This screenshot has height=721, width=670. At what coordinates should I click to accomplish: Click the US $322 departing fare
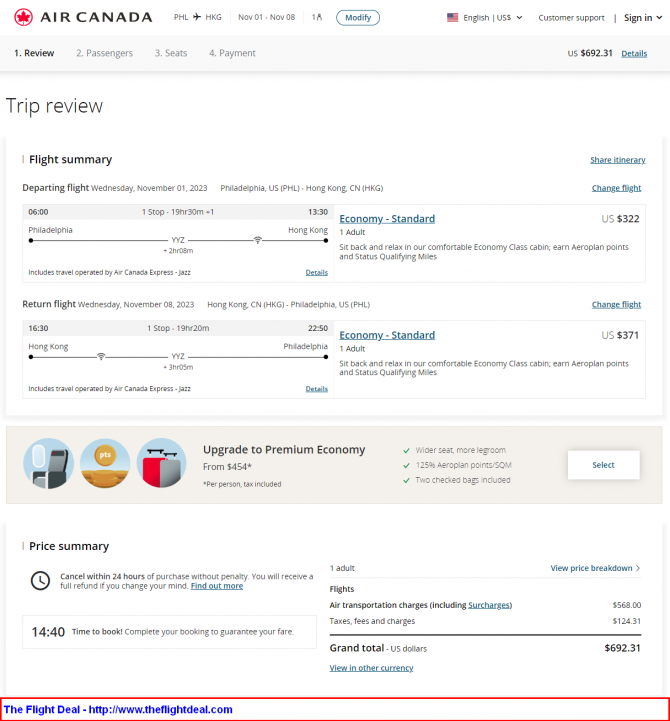tap(620, 219)
